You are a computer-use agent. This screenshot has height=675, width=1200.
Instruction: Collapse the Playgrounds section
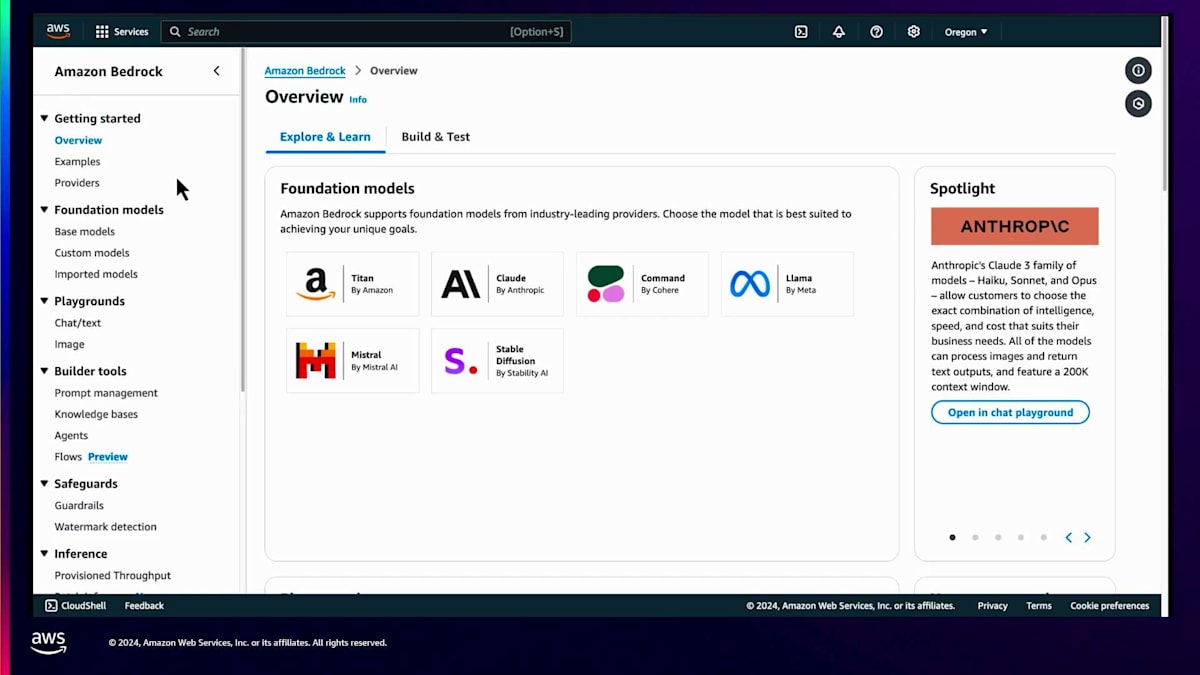(x=44, y=301)
